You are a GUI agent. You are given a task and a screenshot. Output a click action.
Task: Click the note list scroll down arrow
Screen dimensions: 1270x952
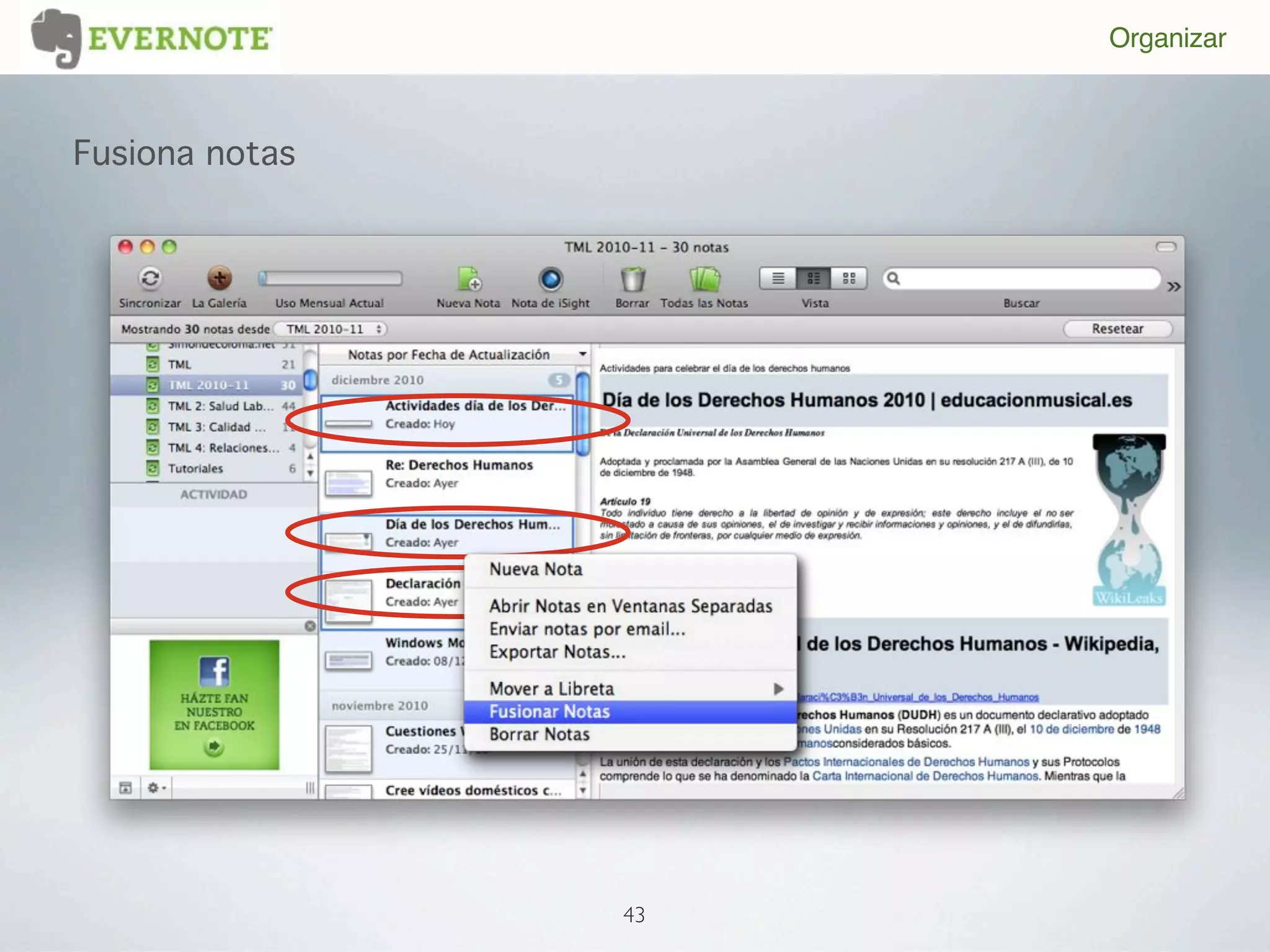[583, 791]
